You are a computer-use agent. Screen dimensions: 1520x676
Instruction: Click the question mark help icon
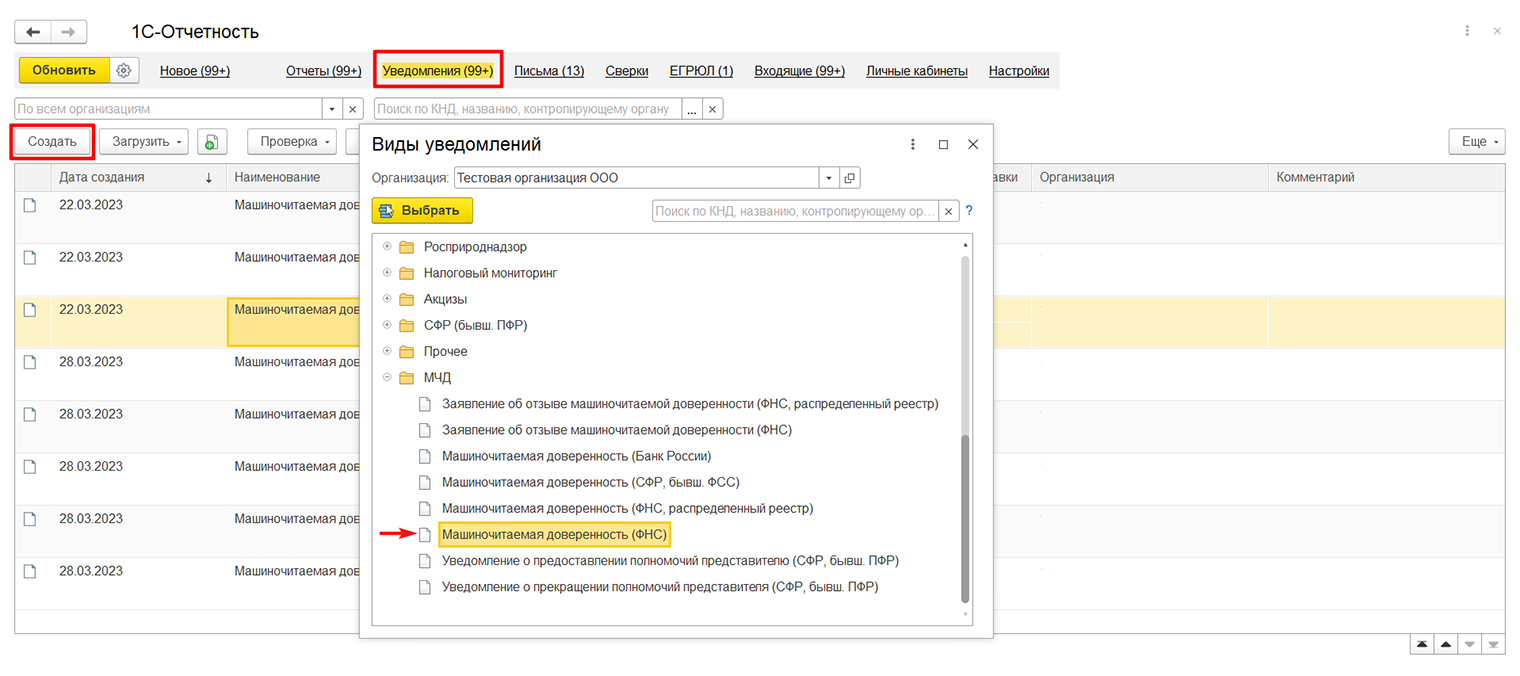969,211
